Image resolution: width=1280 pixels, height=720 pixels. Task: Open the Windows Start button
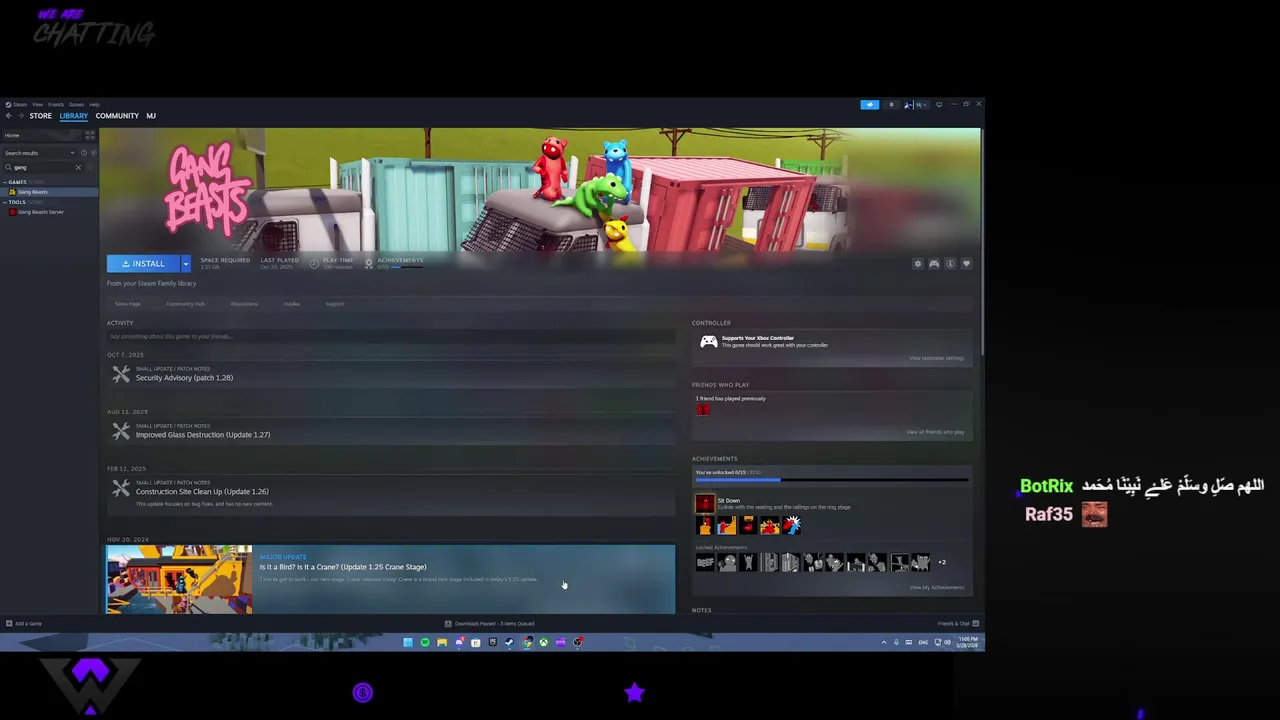point(408,643)
